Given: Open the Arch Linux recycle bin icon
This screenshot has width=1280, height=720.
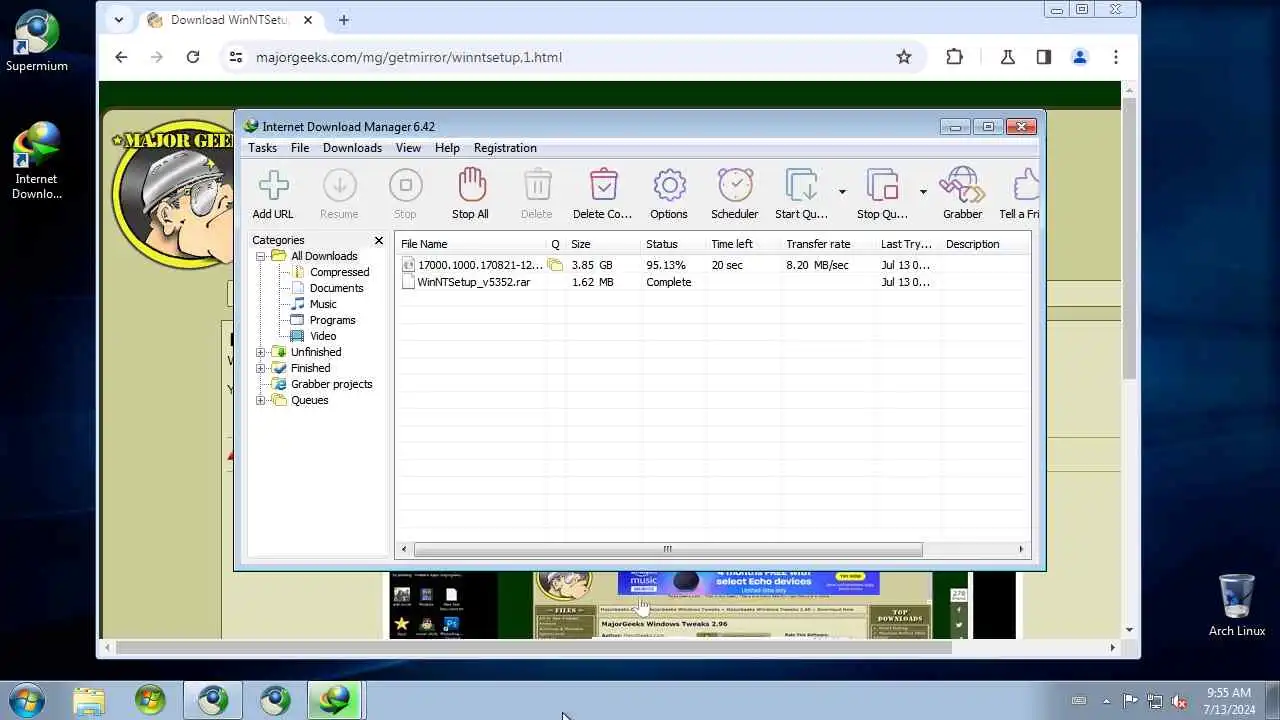Looking at the screenshot, I should (x=1237, y=605).
